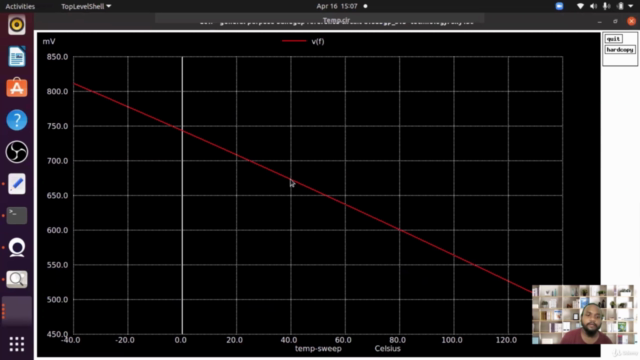Click the hardcopy button
The image size is (640, 360).
click(x=620, y=50)
